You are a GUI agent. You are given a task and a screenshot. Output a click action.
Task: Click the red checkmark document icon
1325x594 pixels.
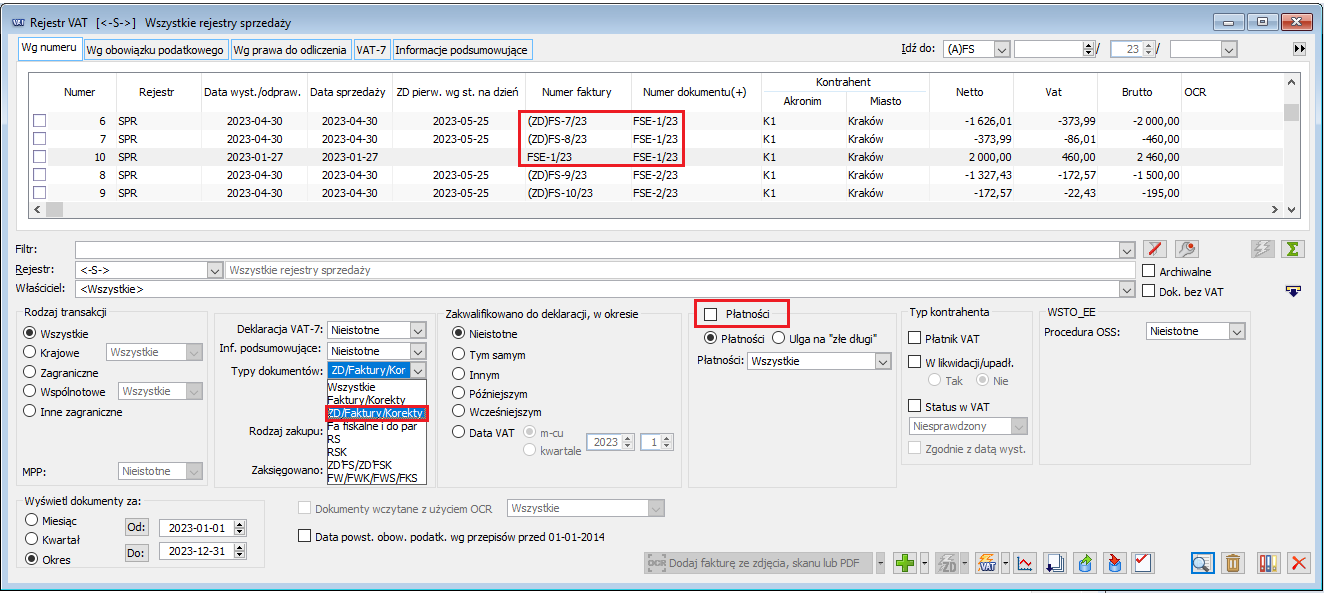pos(1144,563)
